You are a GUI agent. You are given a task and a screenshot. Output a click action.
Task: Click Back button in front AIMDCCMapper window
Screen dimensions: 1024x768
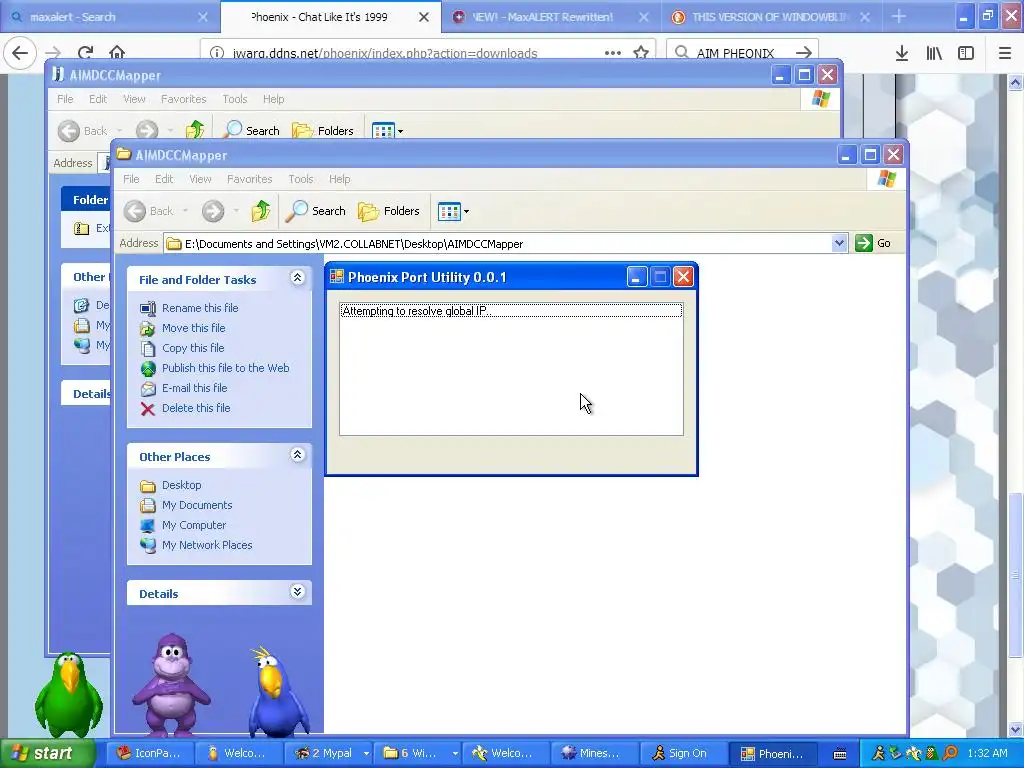tap(150, 211)
